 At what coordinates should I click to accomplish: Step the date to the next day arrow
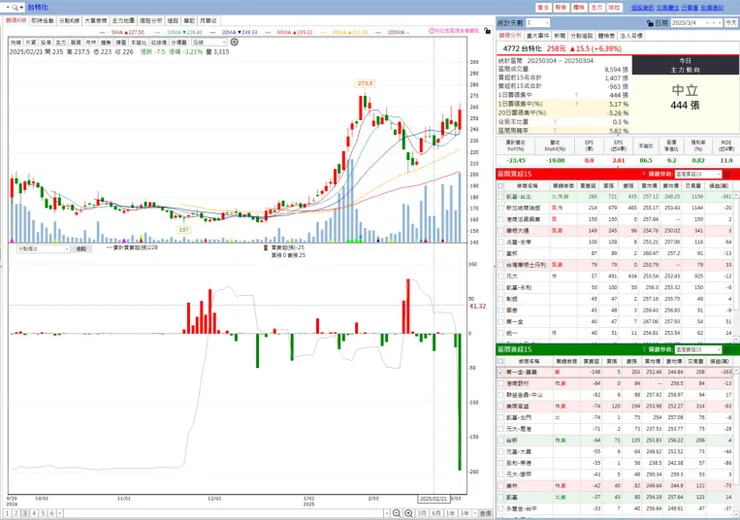click(720, 23)
